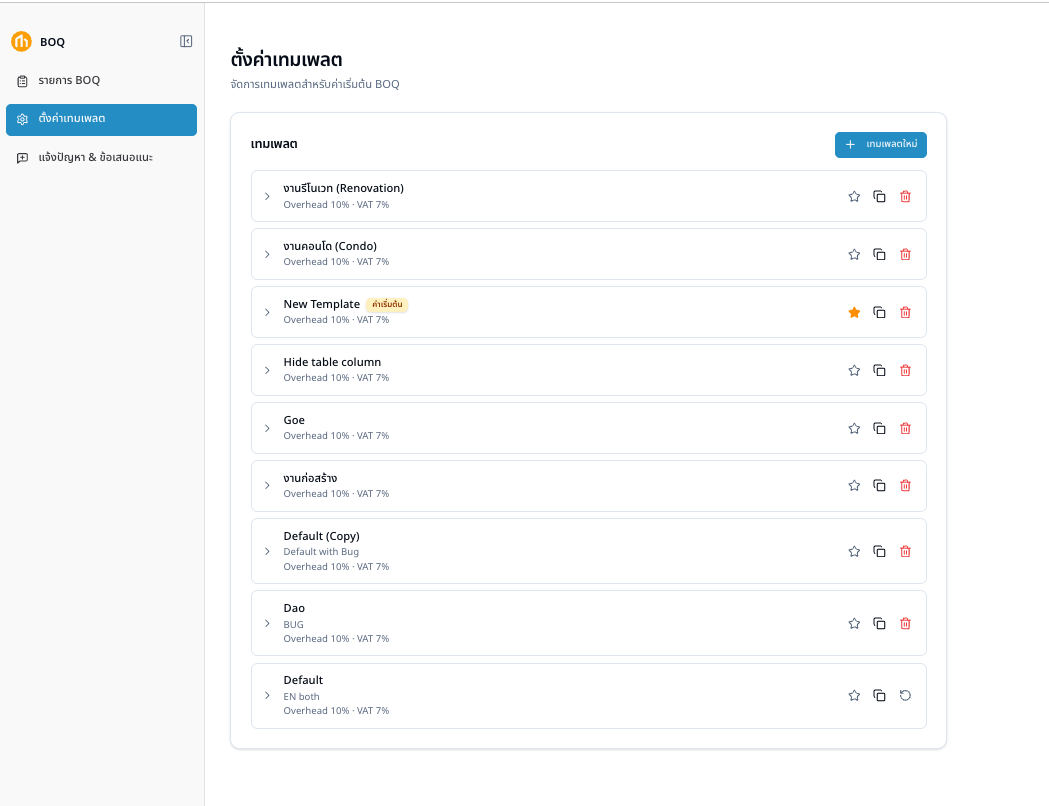Mark Renovation template as default with its star
Screen dimensions: 1049x806
click(x=854, y=197)
